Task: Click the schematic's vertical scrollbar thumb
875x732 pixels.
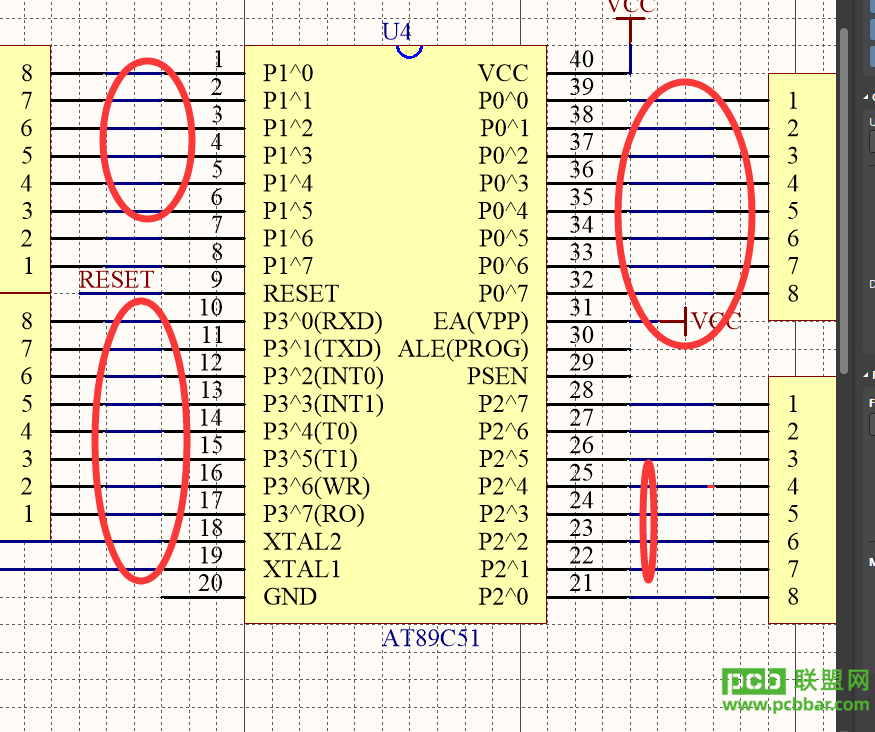Action: pos(844,201)
